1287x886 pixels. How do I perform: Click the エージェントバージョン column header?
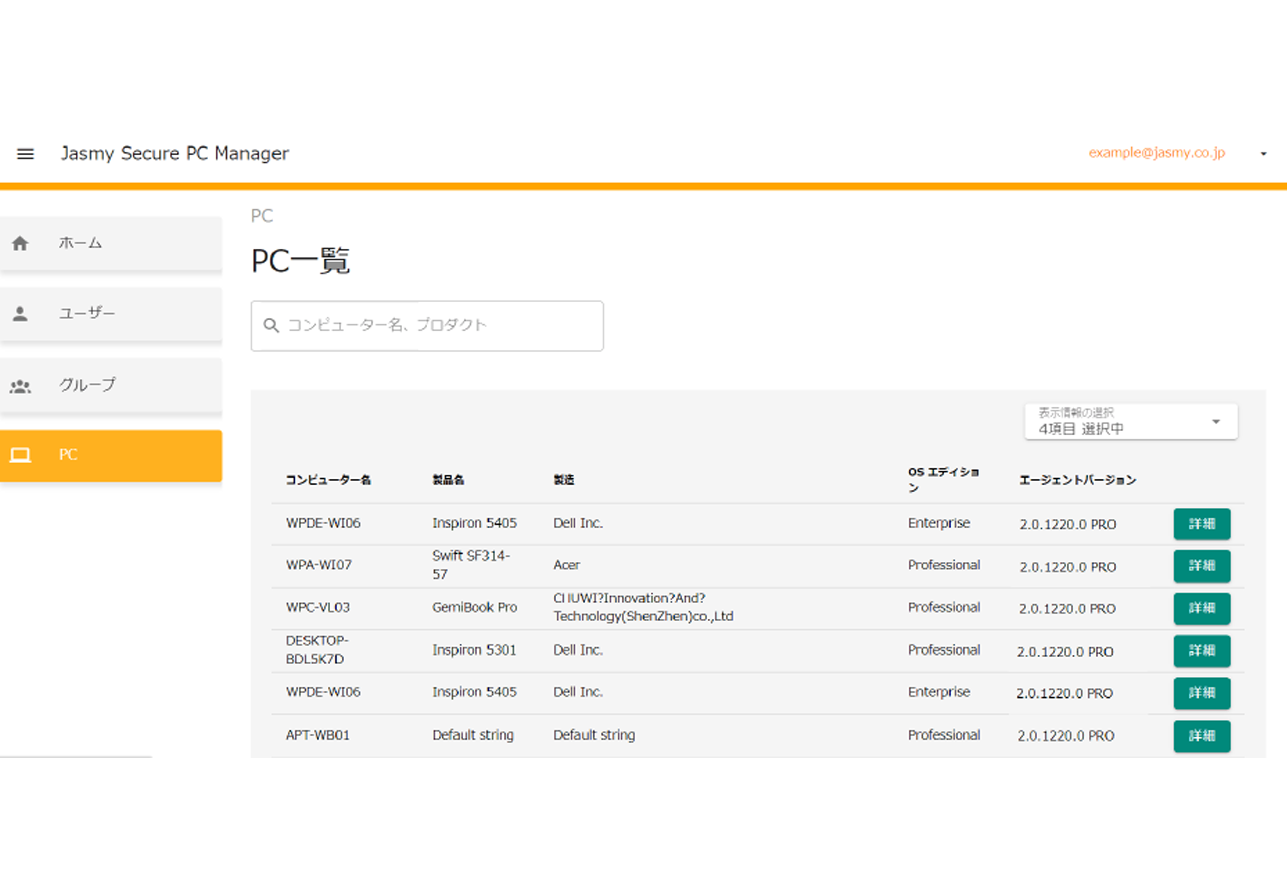[x=1078, y=480]
